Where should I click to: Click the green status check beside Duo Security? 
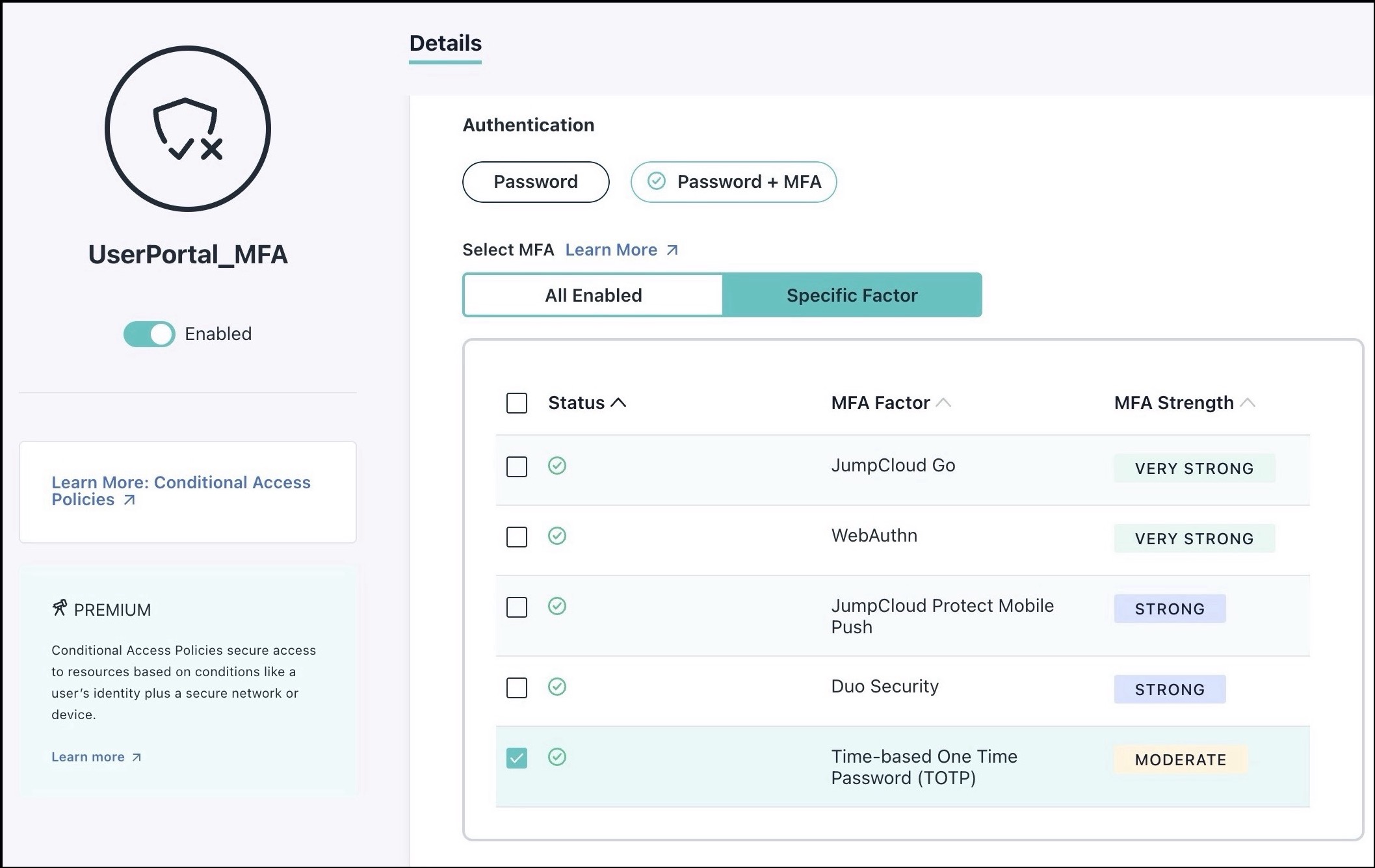click(558, 687)
